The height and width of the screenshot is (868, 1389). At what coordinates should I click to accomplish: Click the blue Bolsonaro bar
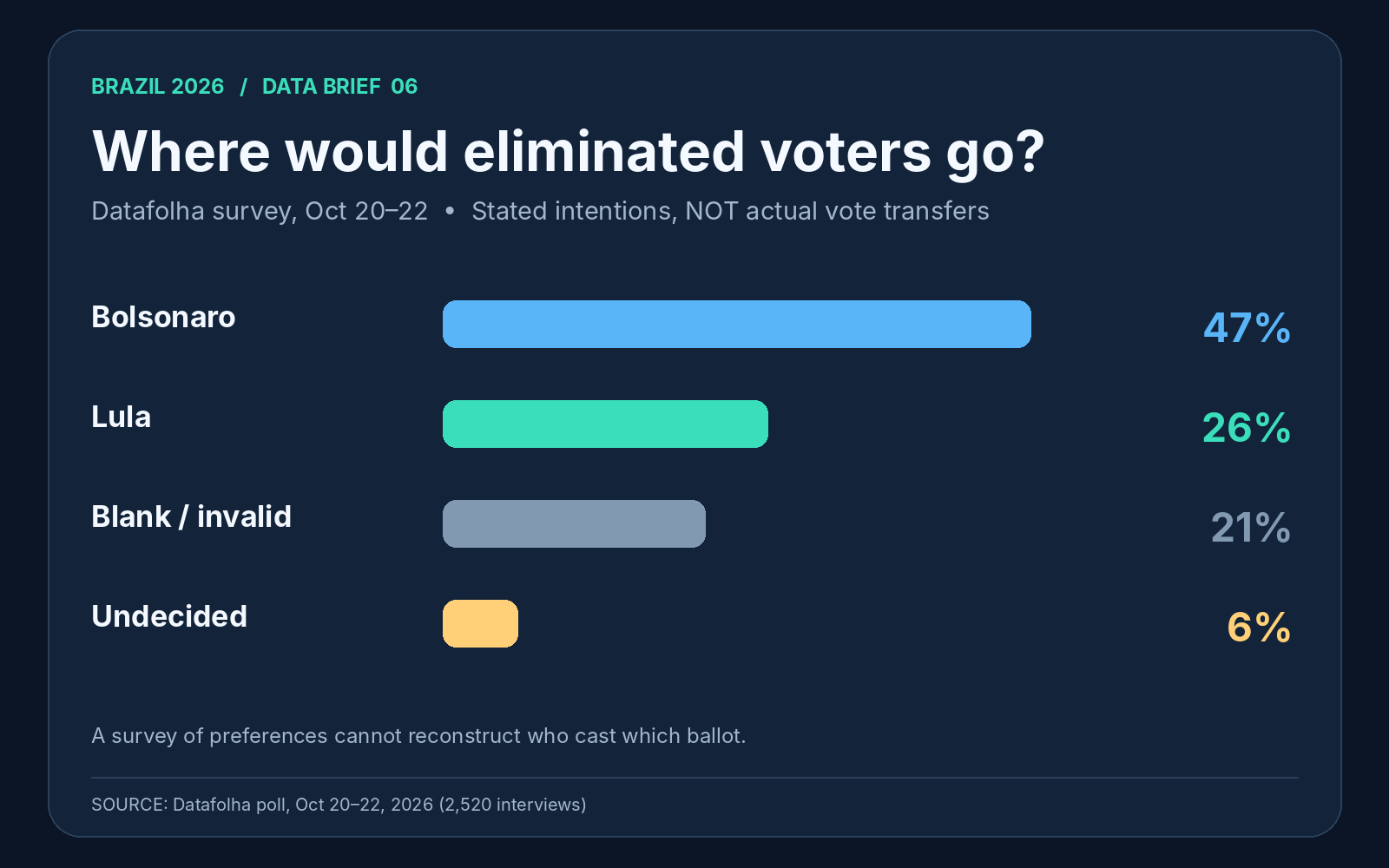click(x=737, y=324)
